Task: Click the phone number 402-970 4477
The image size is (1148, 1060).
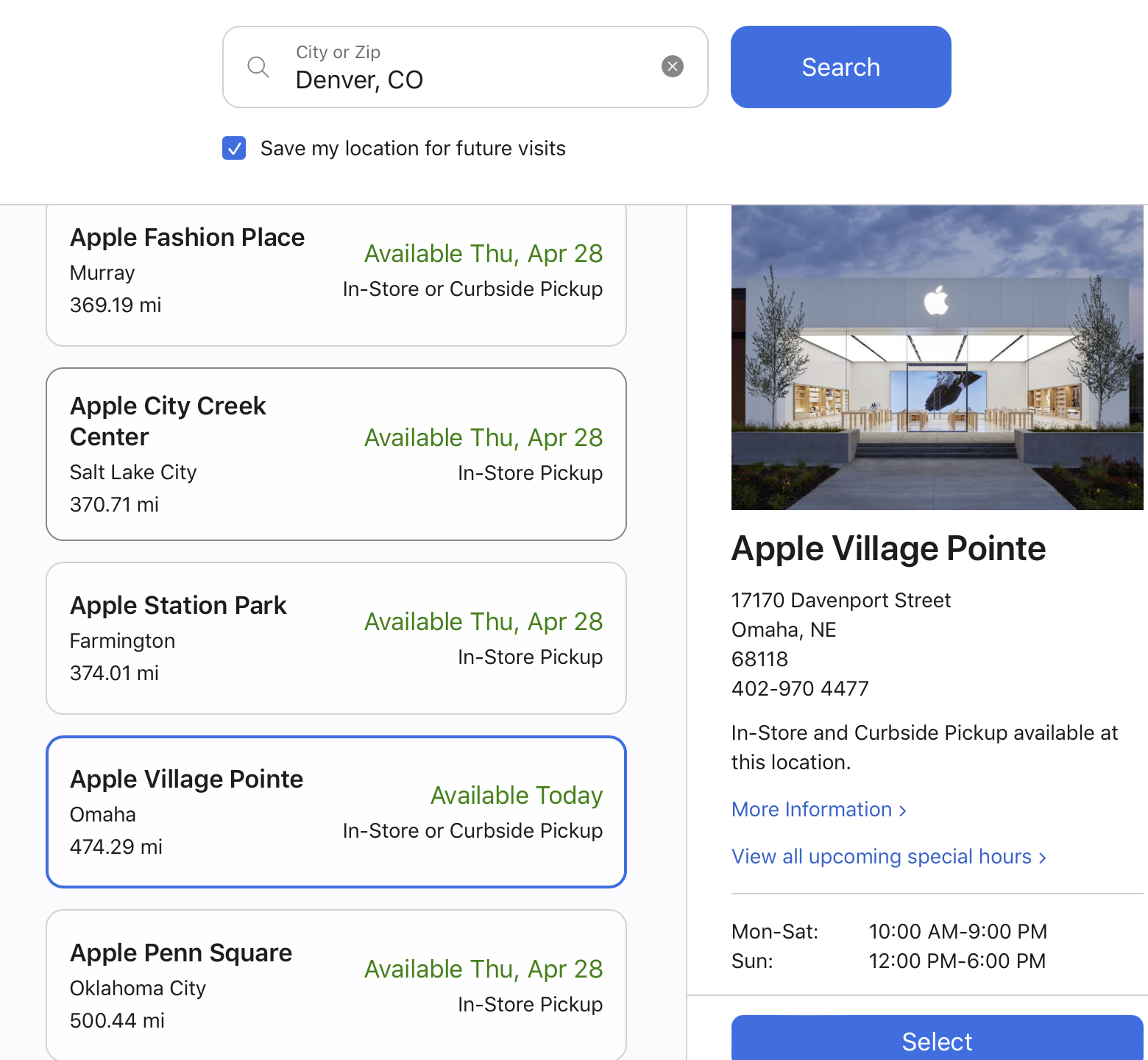Action: [800, 689]
